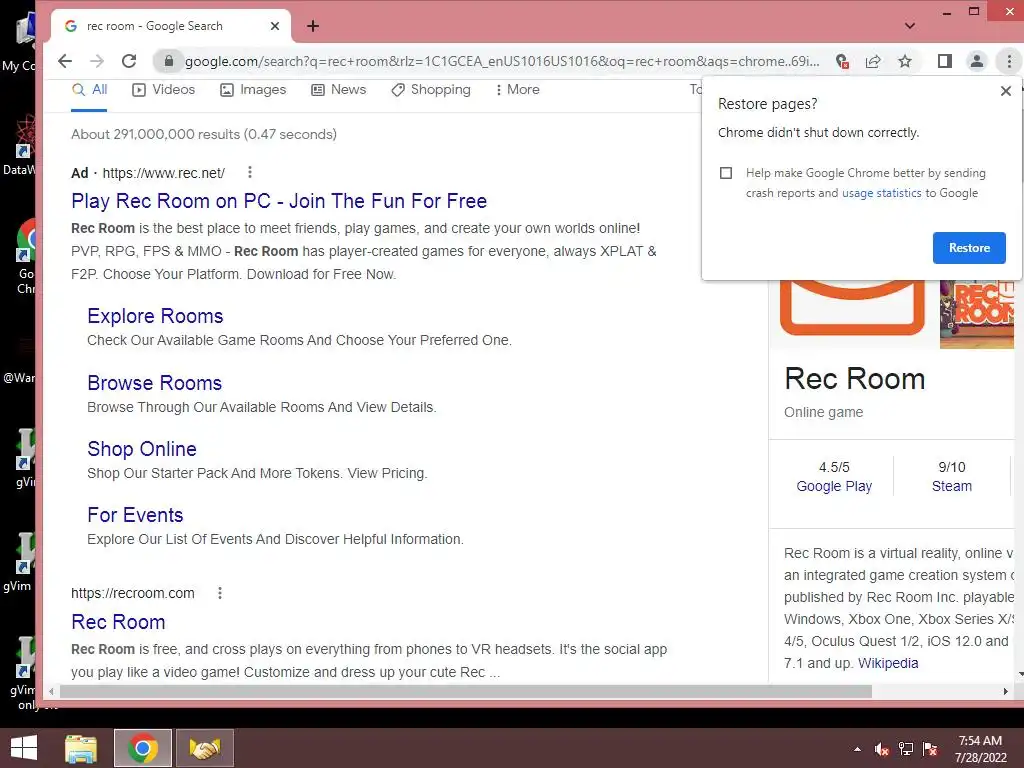
Task: Open the handshake app on the taskbar
Action: click(x=204, y=748)
